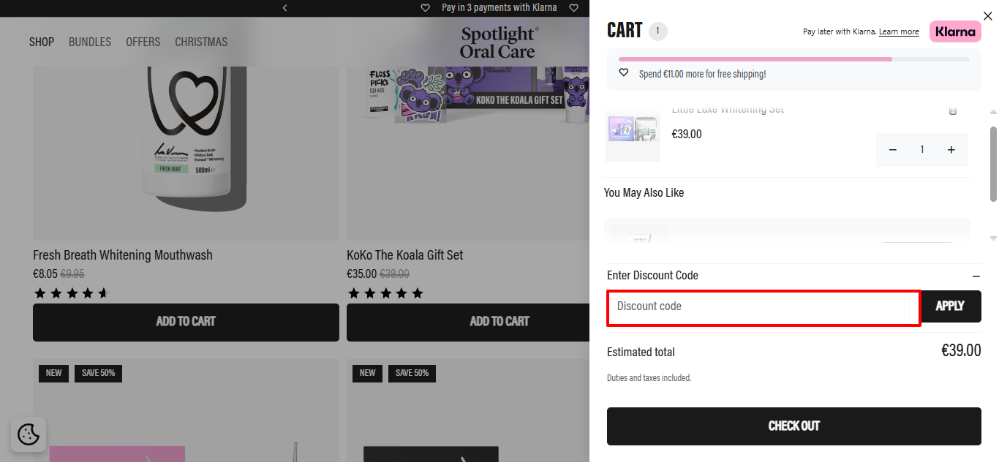Open the cookie preferences icon
The height and width of the screenshot is (462, 999).
[x=29, y=435]
